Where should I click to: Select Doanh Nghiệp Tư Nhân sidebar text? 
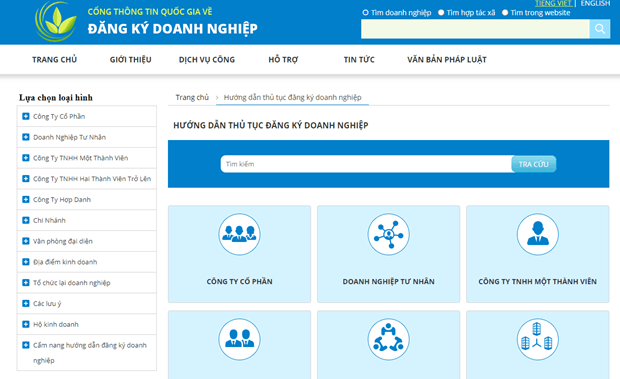pyautogui.click(x=70, y=137)
